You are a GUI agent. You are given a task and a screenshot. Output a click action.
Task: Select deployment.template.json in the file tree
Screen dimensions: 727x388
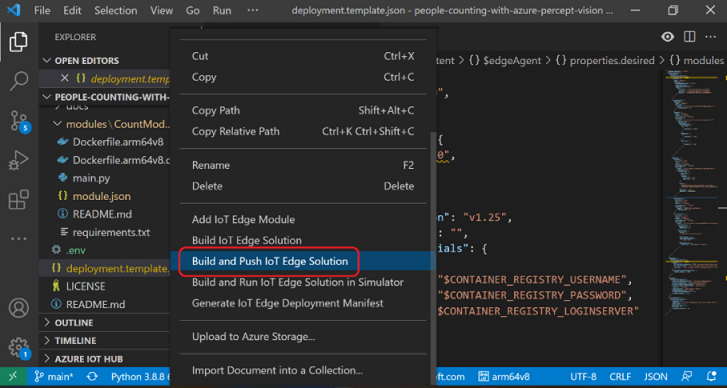(105, 268)
